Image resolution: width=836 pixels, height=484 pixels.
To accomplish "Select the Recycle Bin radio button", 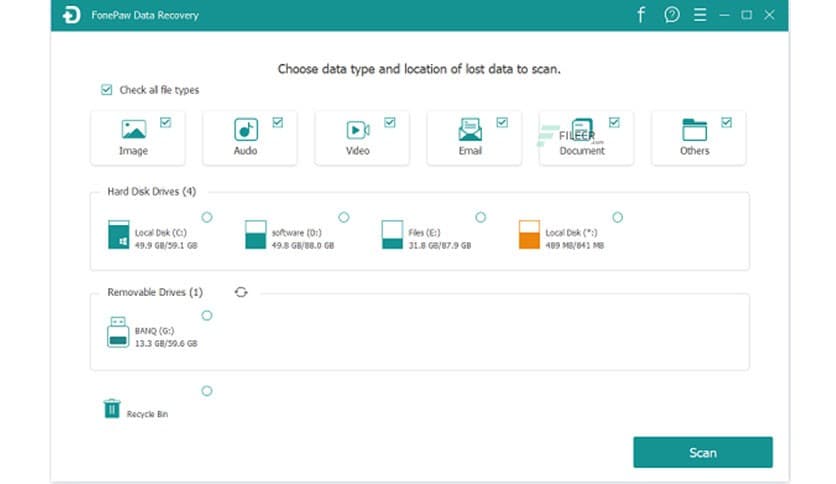I will pos(207,391).
